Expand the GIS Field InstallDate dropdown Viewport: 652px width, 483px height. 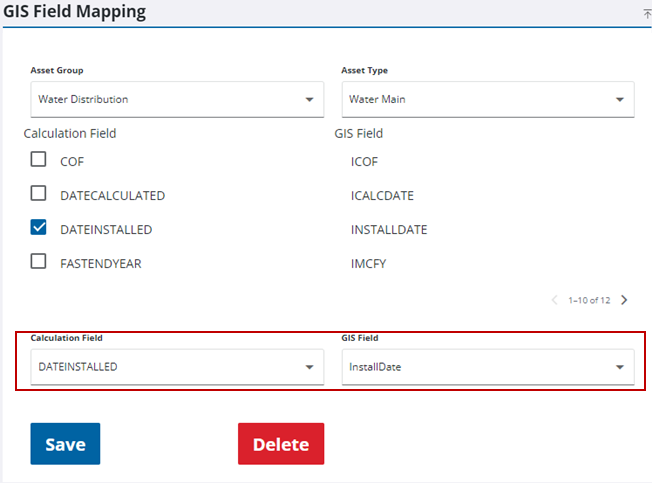tap(487, 367)
